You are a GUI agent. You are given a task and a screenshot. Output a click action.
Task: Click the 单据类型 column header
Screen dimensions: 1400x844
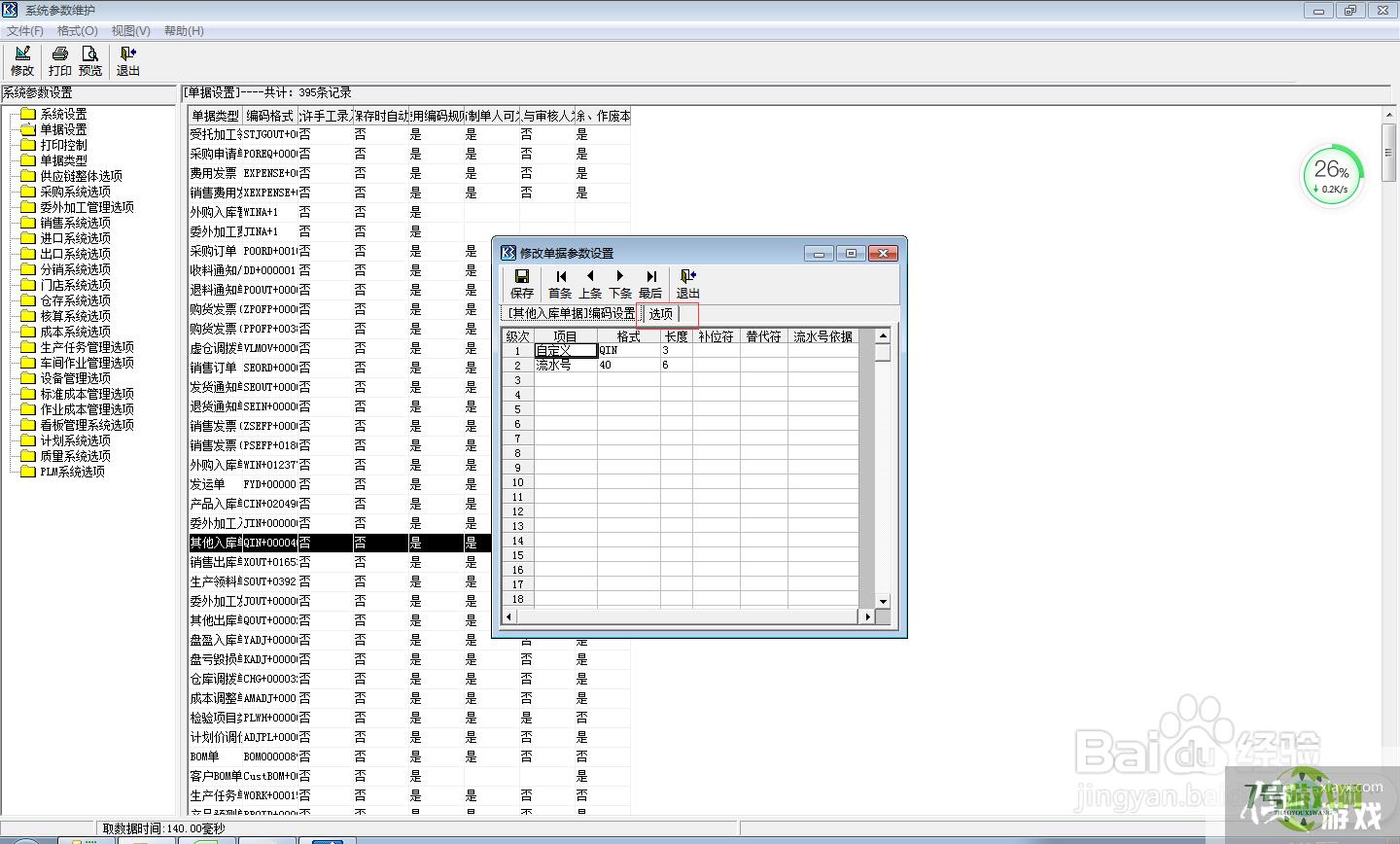click(x=215, y=116)
